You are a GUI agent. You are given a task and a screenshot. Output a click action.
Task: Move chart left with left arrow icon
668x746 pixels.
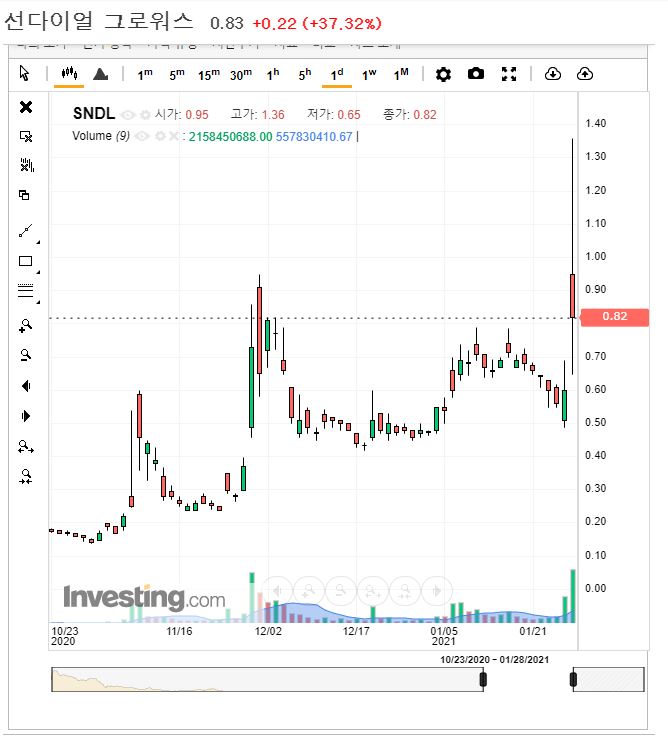(27, 386)
